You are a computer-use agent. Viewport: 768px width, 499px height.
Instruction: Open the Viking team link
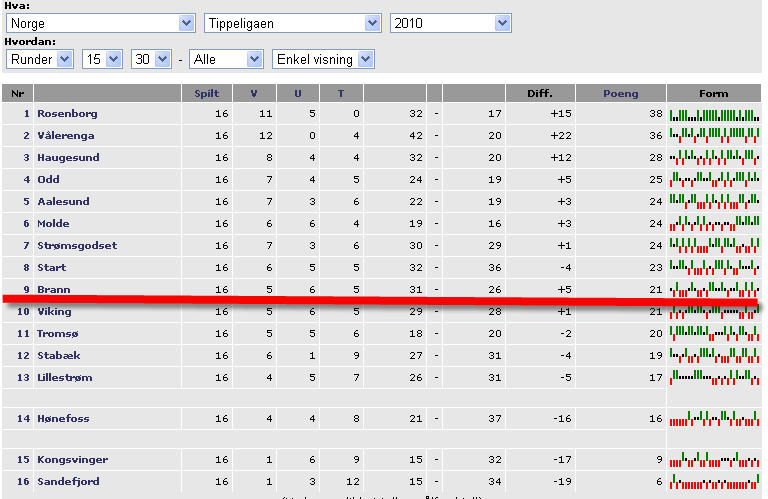(x=54, y=311)
